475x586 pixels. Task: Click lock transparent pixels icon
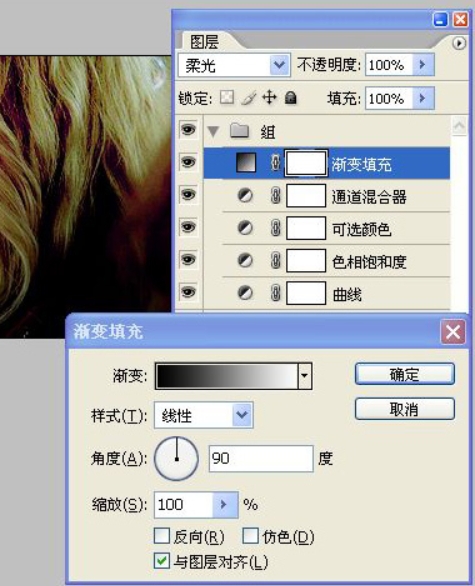point(227,98)
